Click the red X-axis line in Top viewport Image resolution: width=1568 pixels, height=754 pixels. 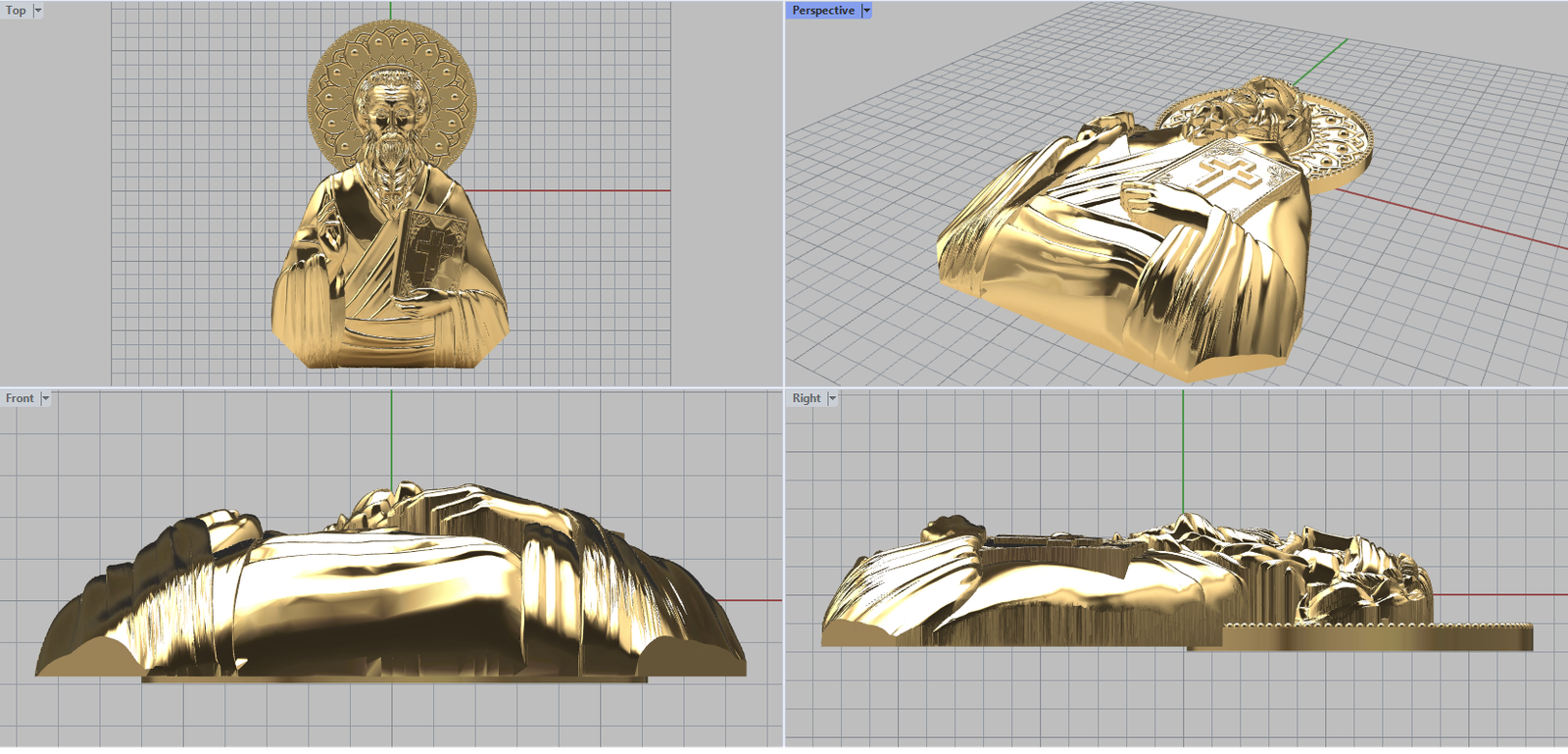coord(568,190)
